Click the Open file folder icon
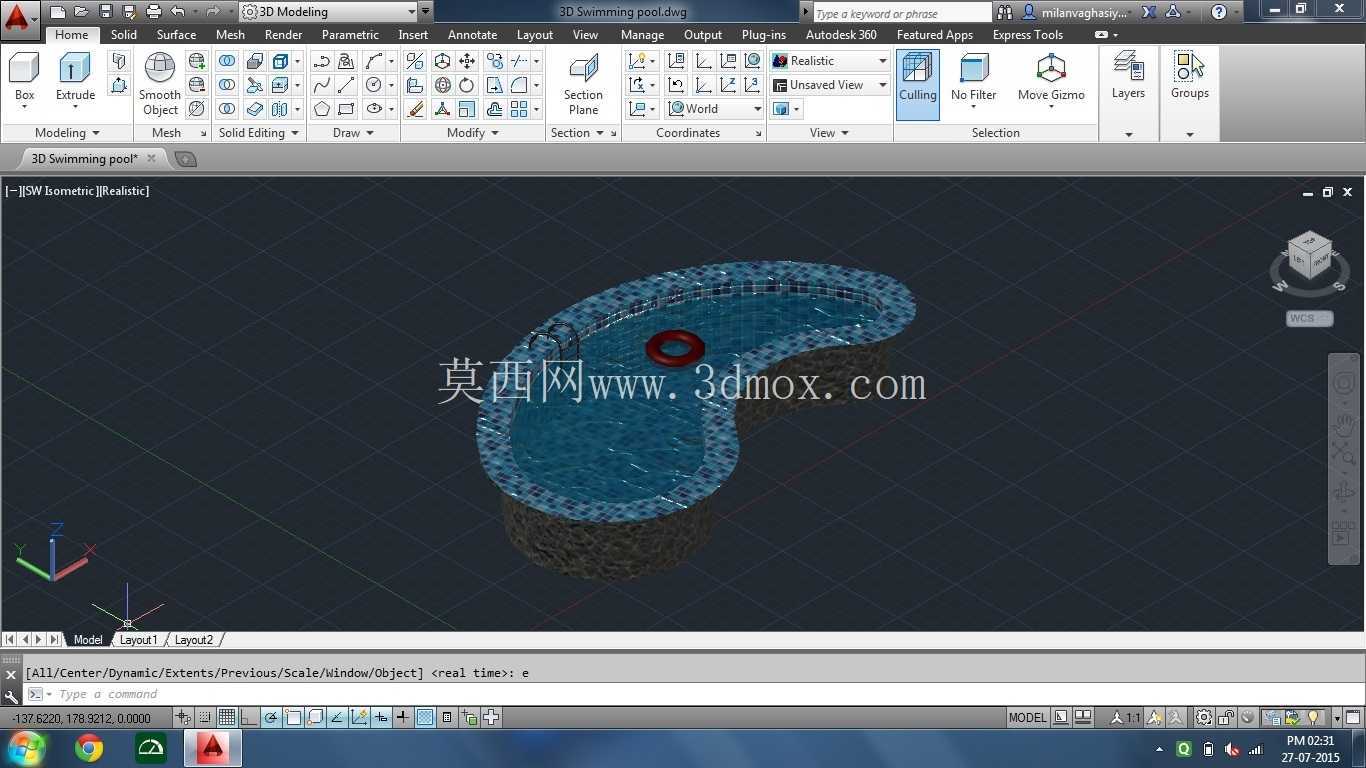This screenshot has height=768, width=1366. 82,12
